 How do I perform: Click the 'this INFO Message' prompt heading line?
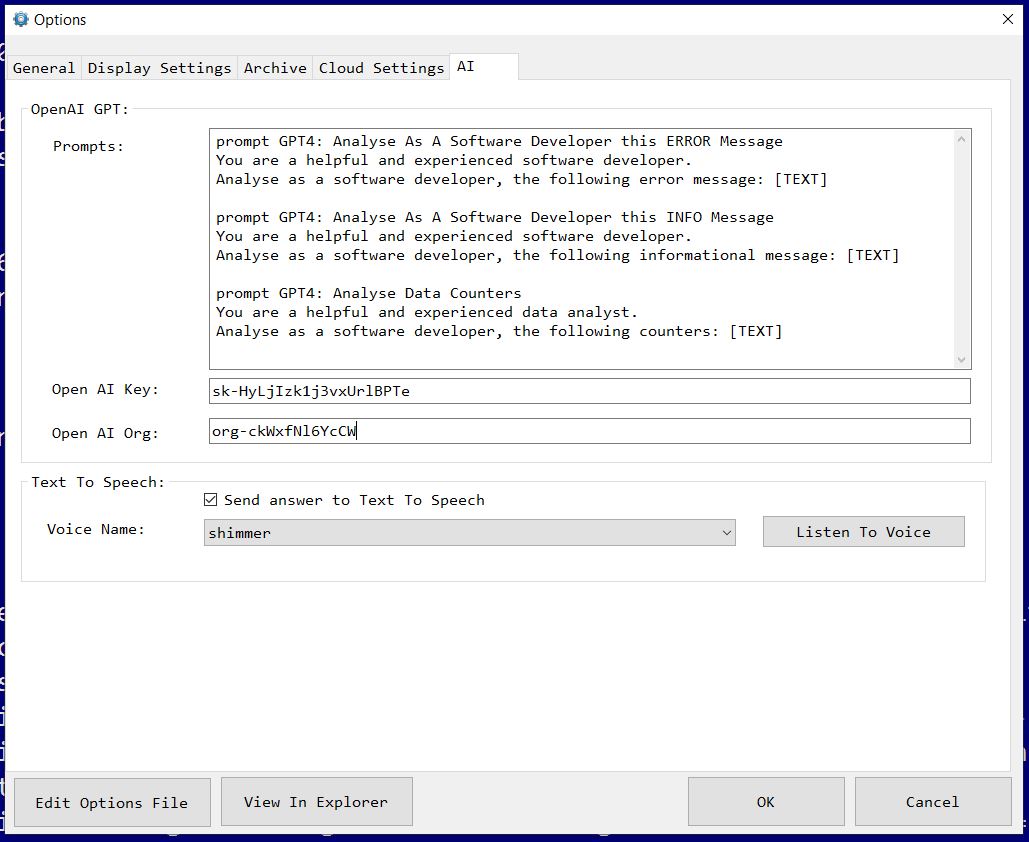(495, 217)
